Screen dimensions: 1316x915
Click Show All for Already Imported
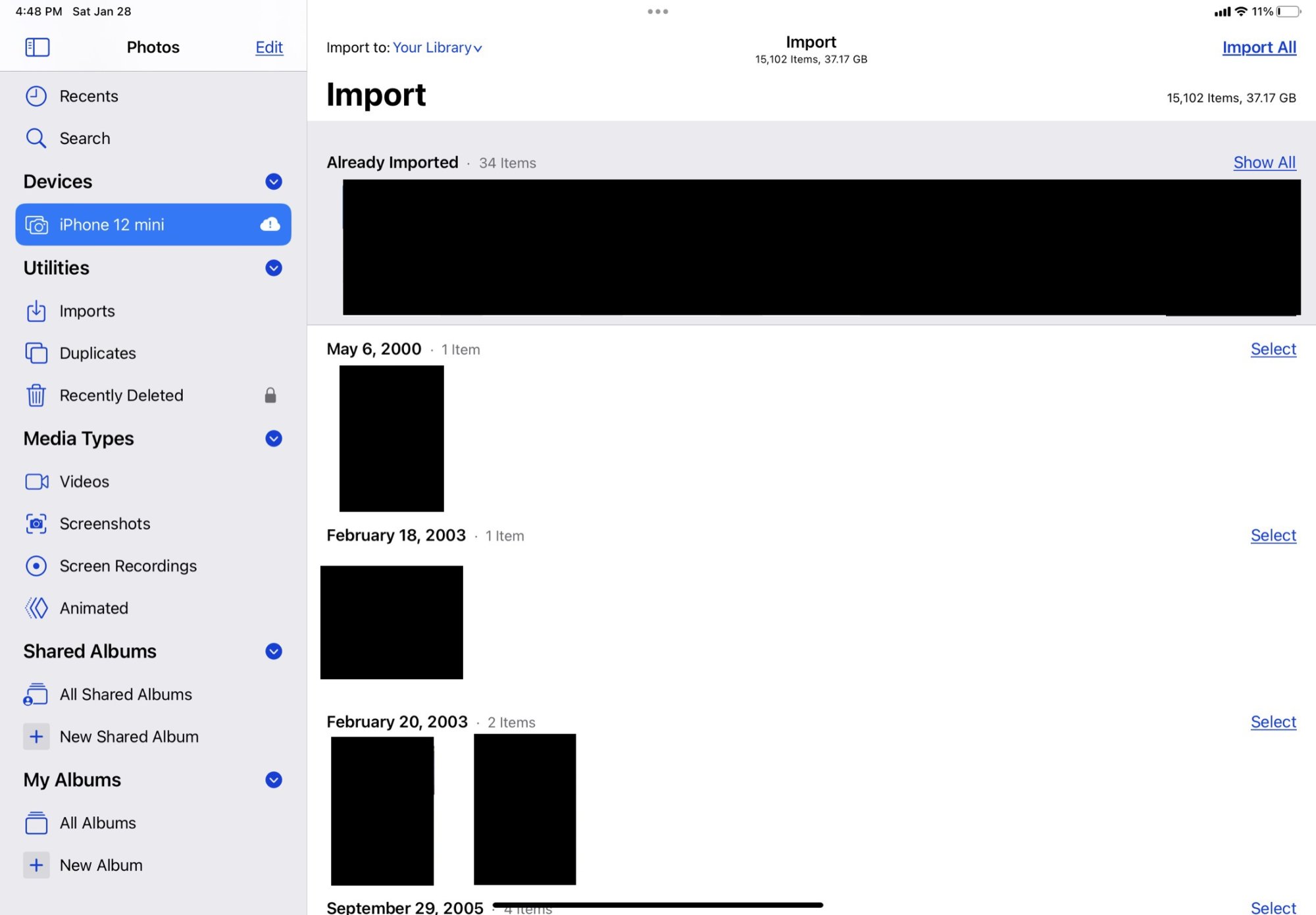pos(1264,163)
